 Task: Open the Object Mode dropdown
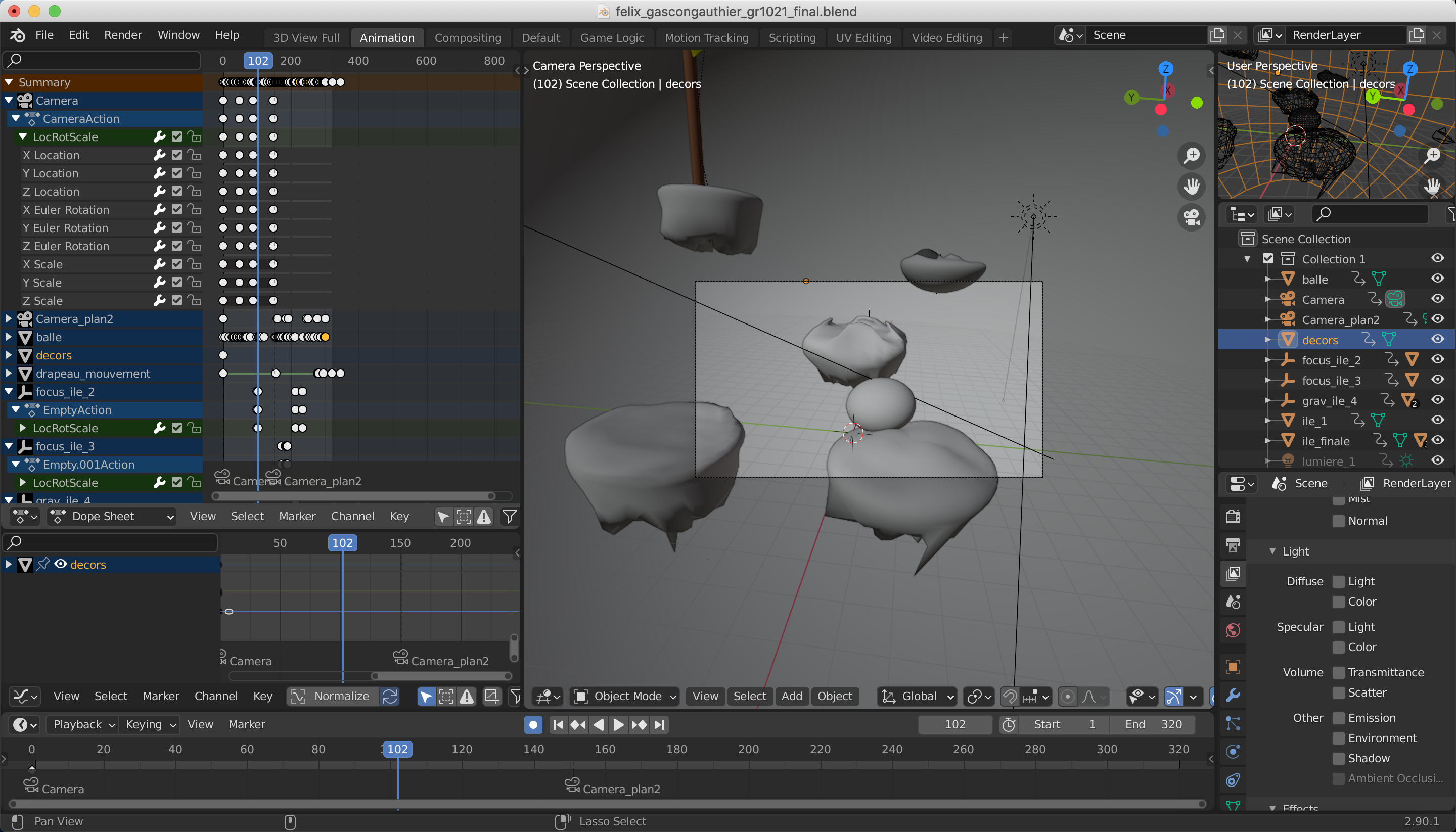tap(624, 696)
